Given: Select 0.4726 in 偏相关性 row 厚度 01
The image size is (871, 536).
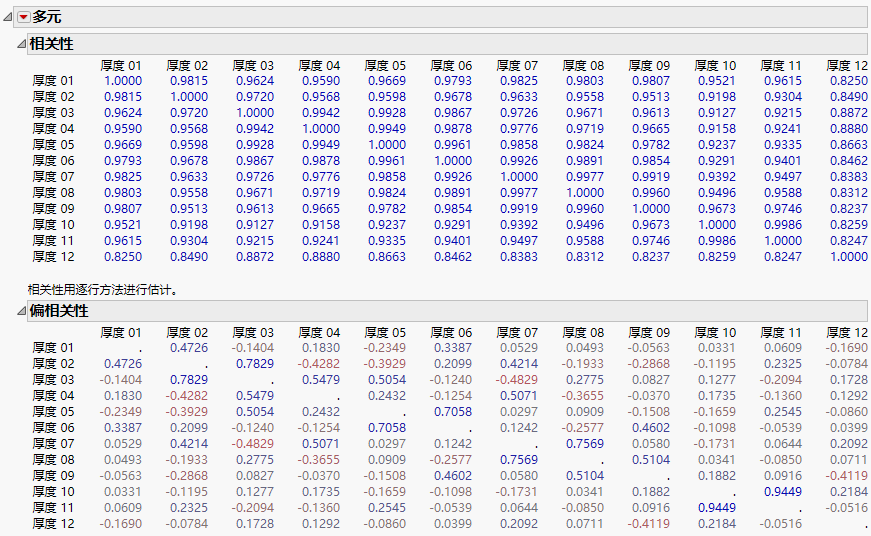Looking at the screenshot, I should pyautogui.click(x=189, y=348).
